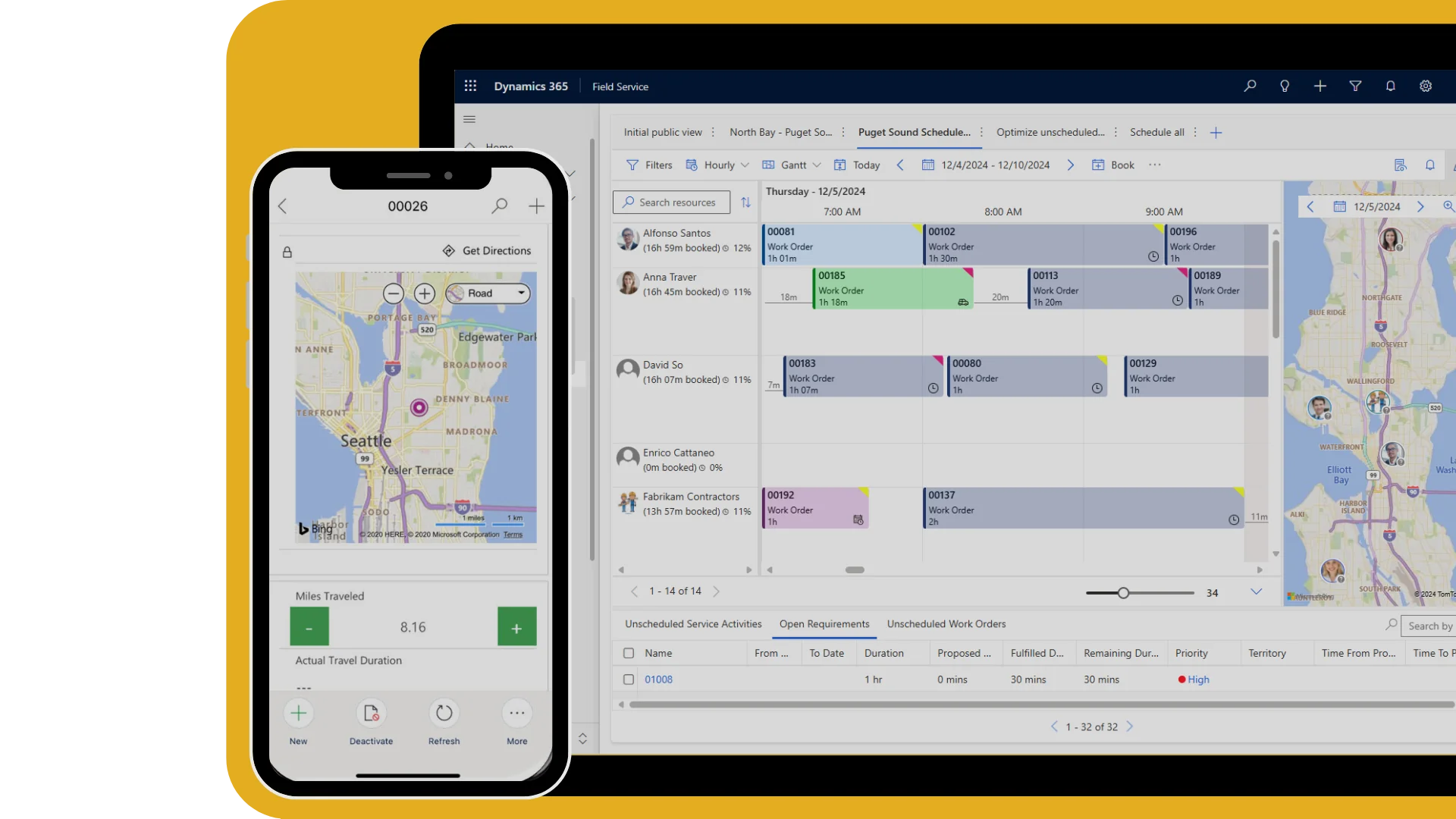Viewport: 1456px width, 819px height.
Task: Toggle the hamburger navigation menu
Action: 469,119
